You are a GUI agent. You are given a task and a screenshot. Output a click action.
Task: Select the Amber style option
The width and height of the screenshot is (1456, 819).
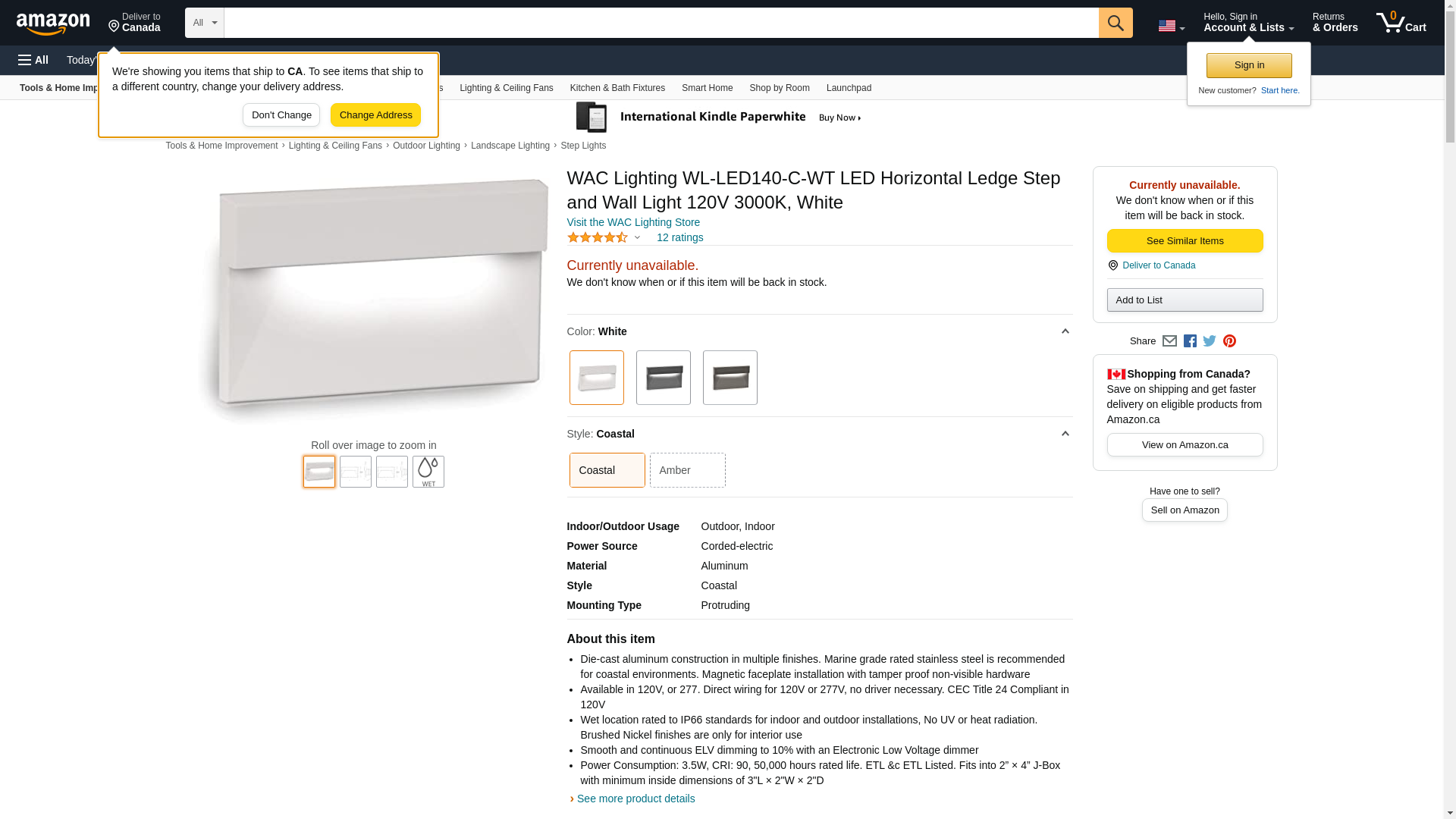687,470
